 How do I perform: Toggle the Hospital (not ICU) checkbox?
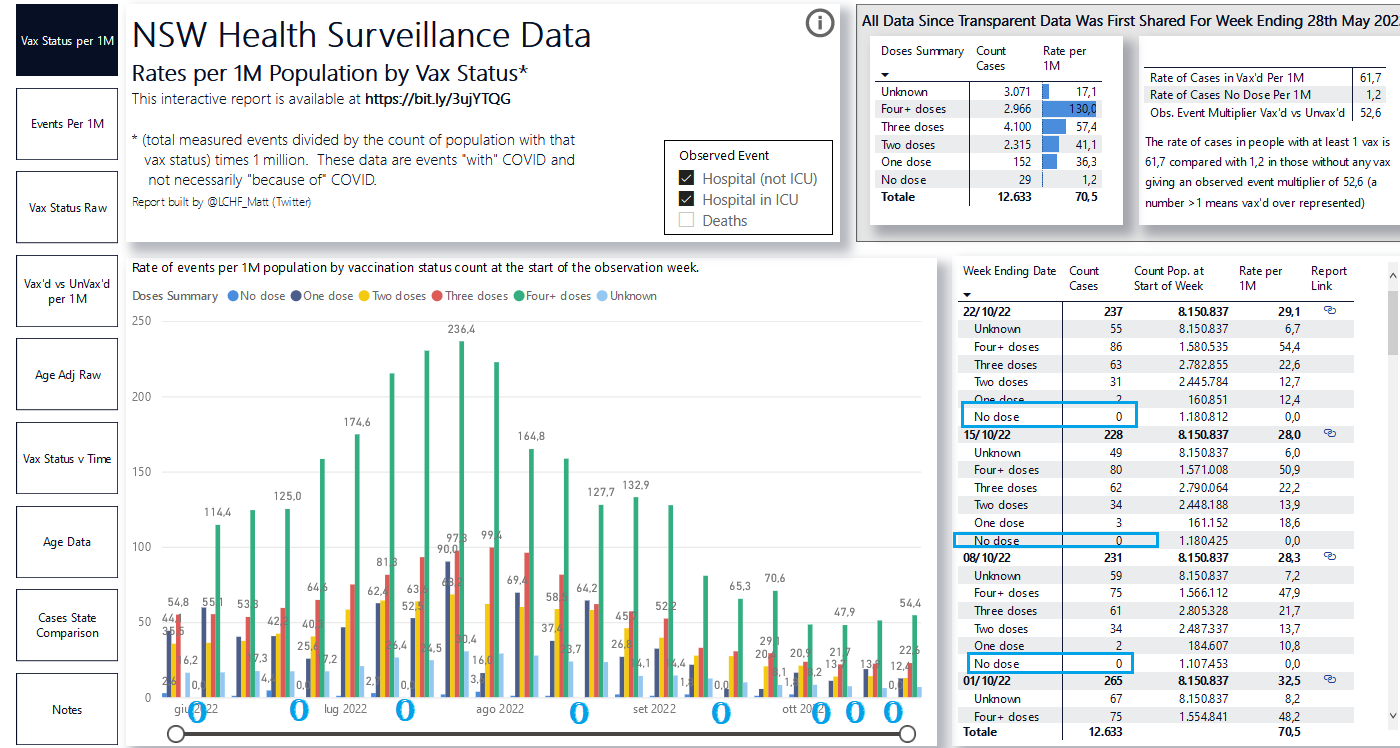[x=686, y=178]
